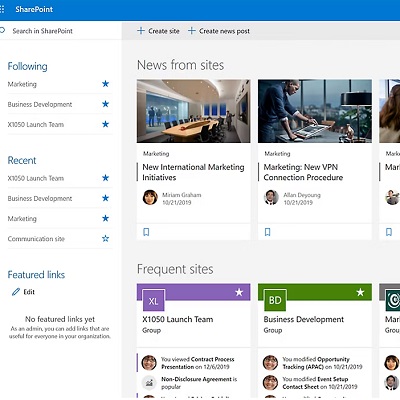This screenshot has height=400, width=400.
Task: Click the Create news post button
Action: point(219,31)
